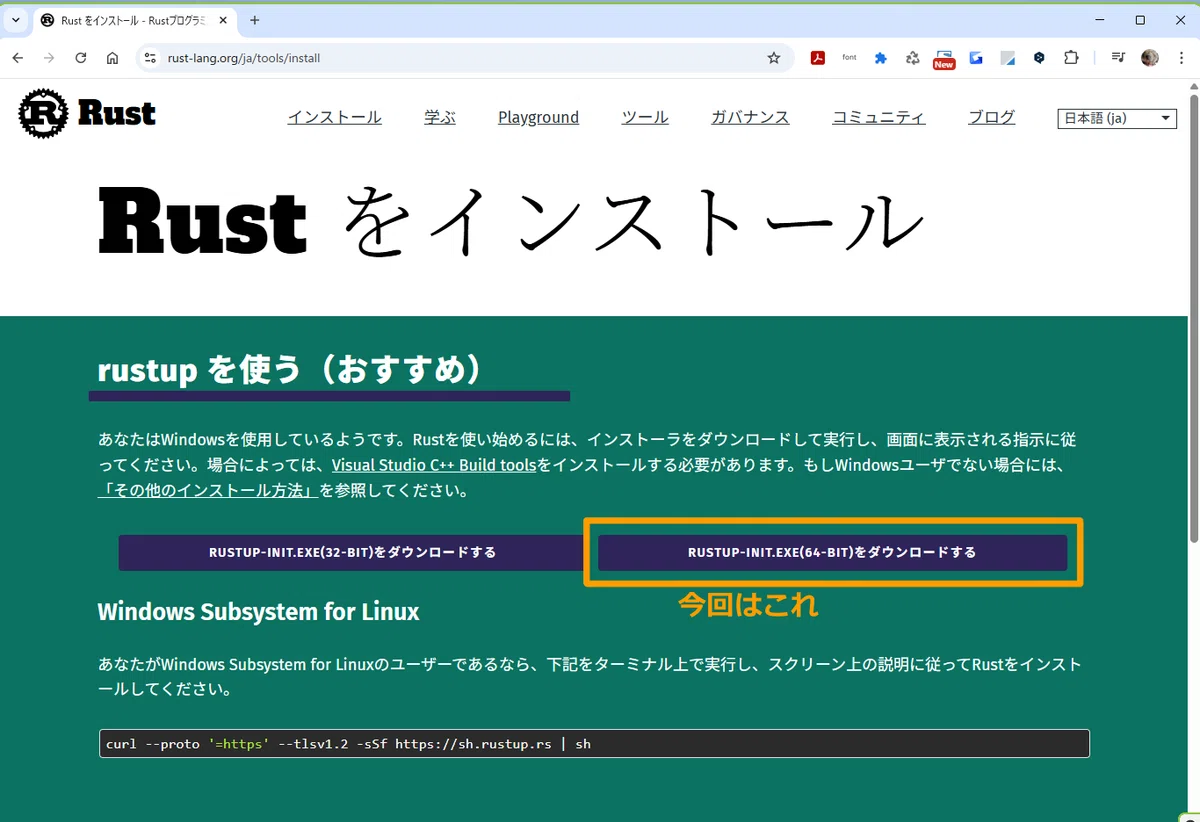
Task: Select the Rust をインストール browser tab
Action: pos(132,20)
